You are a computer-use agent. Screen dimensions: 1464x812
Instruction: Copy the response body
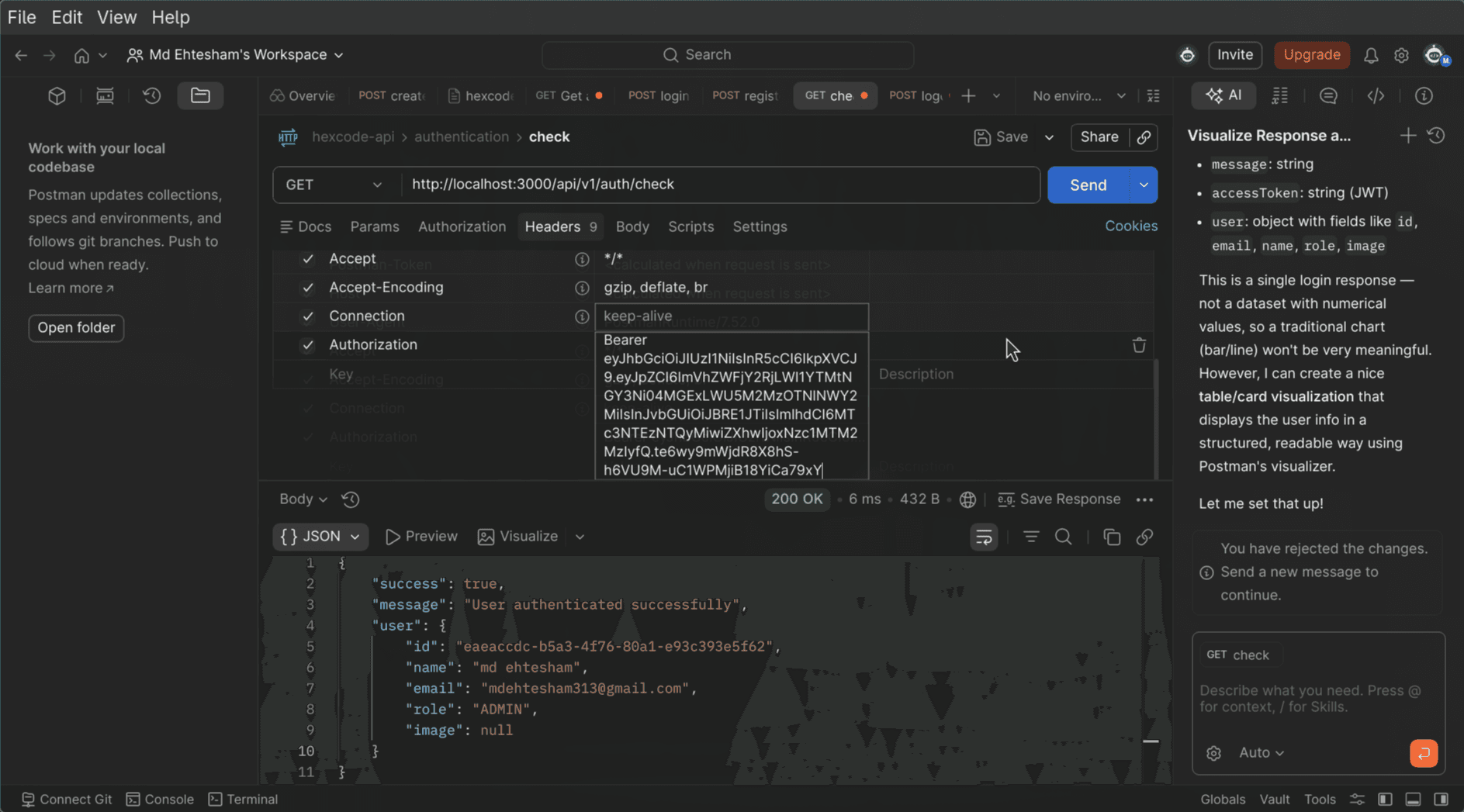(x=1112, y=537)
